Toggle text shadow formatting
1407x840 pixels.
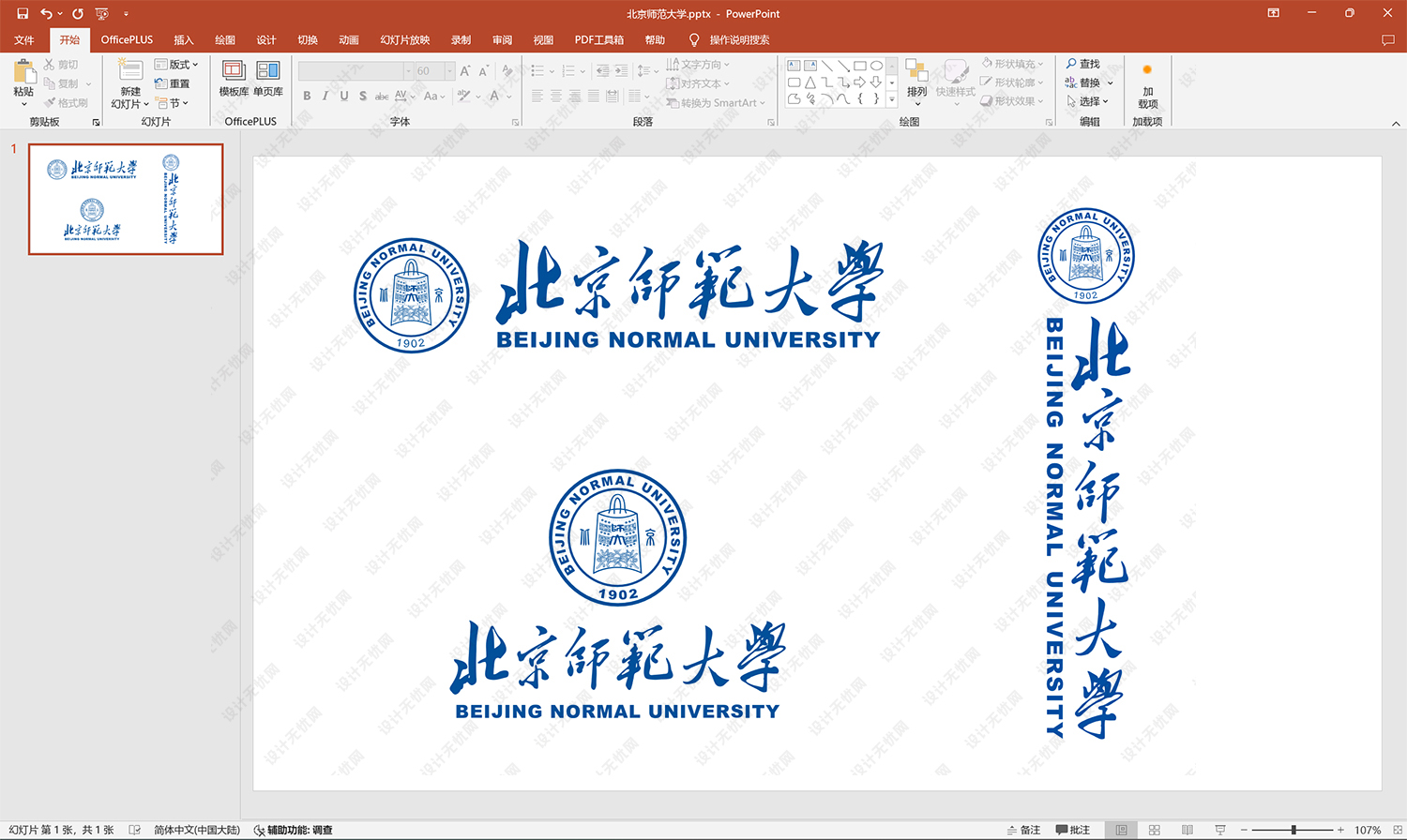tap(363, 96)
